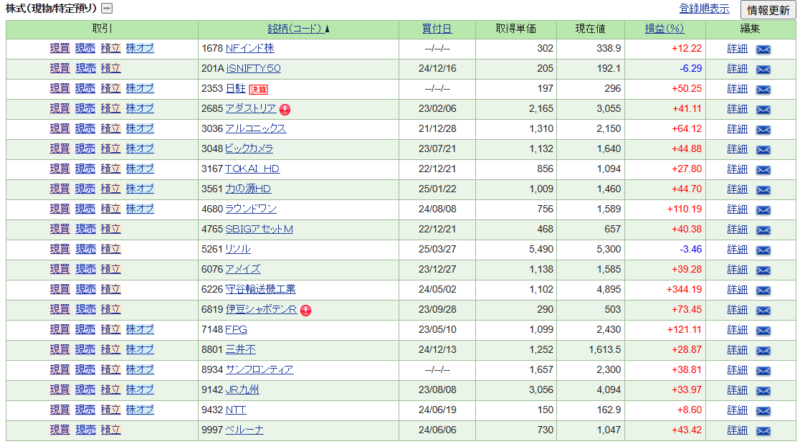Open the 守谷輸送機工業 stock link
The width and height of the screenshot is (800, 444).
point(260,289)
